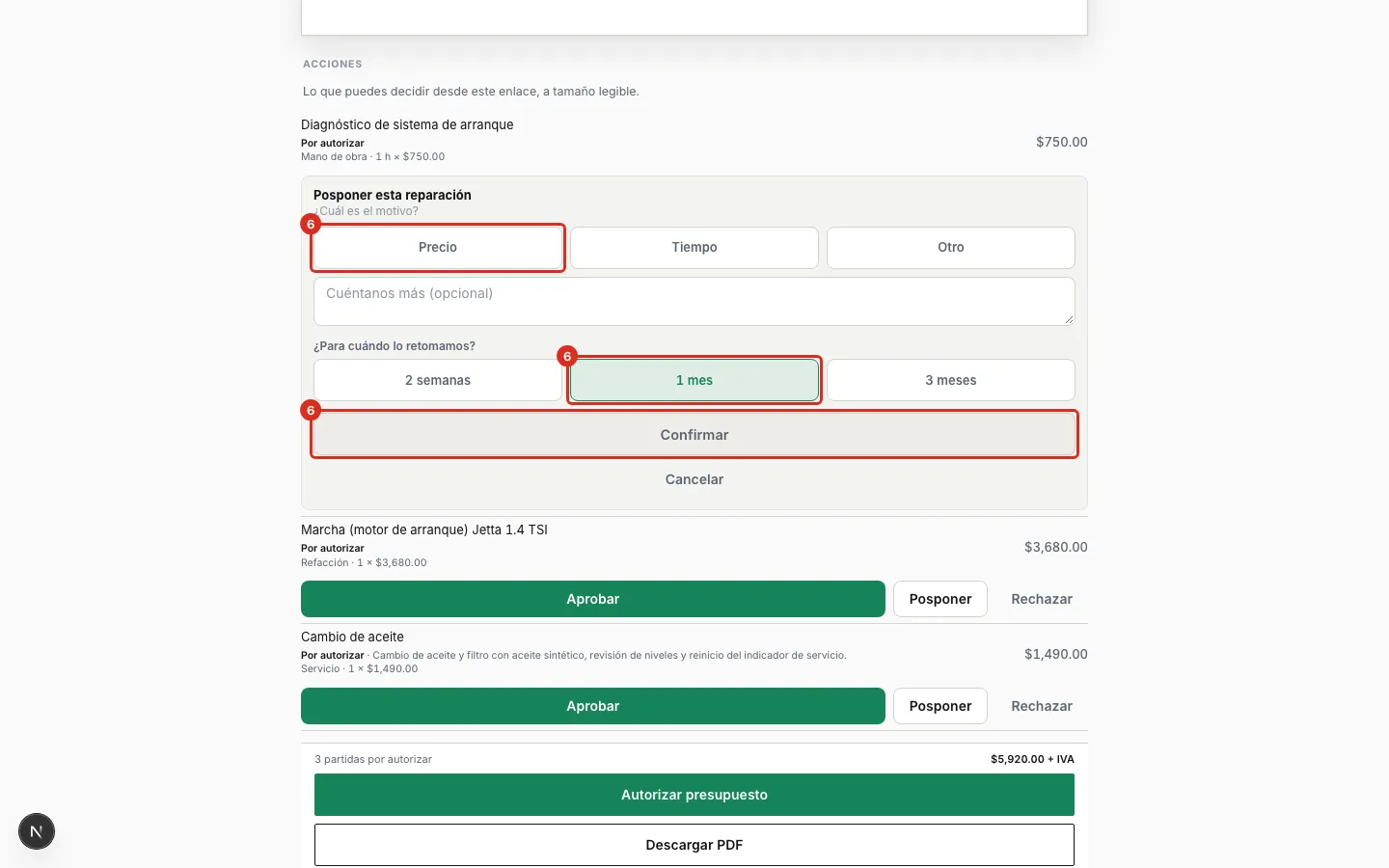This screenshot has height=868, width=1389.
Task: Choose Tiempo as the postpone reason
Action: [x=694, y=248]
